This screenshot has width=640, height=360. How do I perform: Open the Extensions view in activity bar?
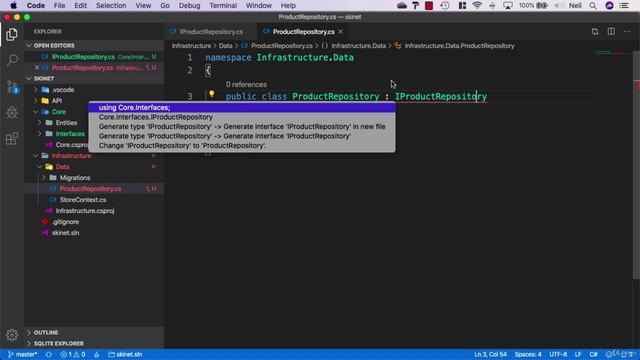tap(12, 138)
